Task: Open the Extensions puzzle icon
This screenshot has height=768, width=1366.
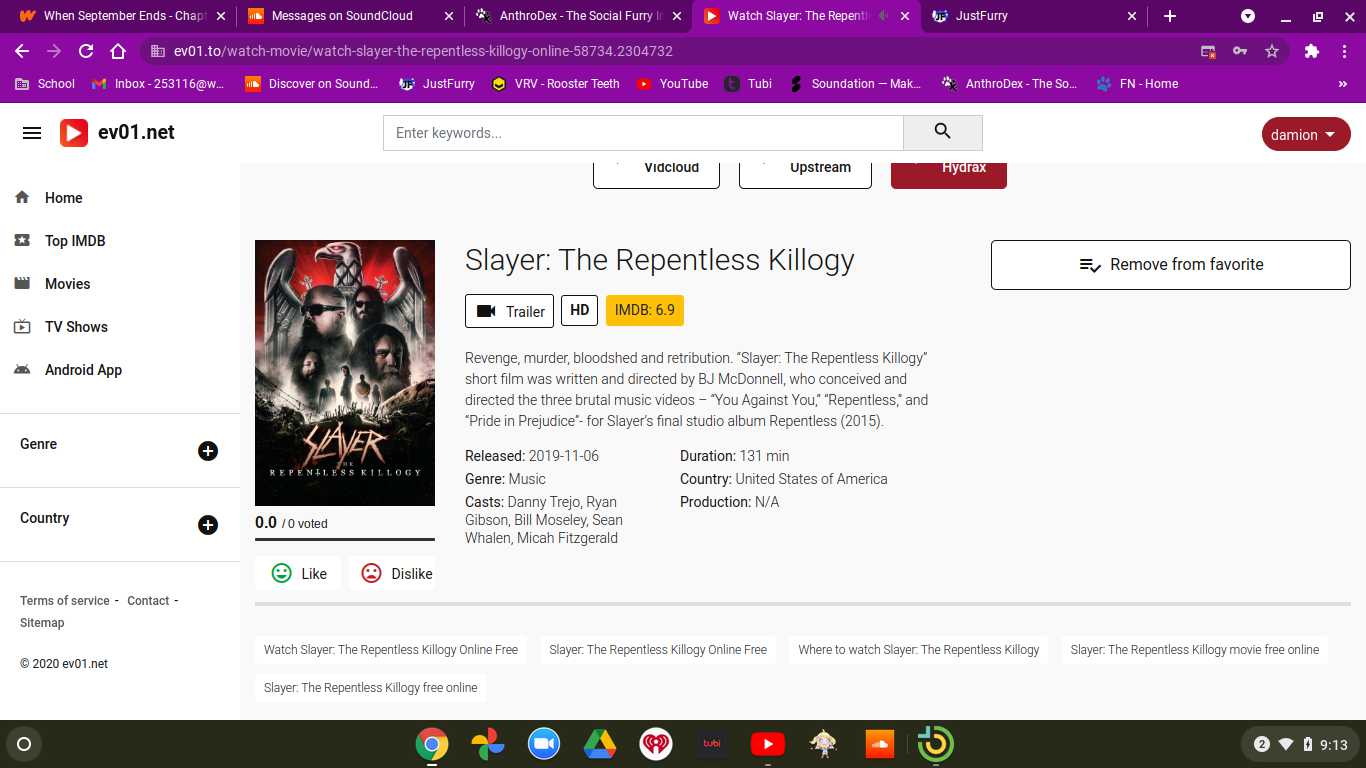Action: tap(1312, 51)
